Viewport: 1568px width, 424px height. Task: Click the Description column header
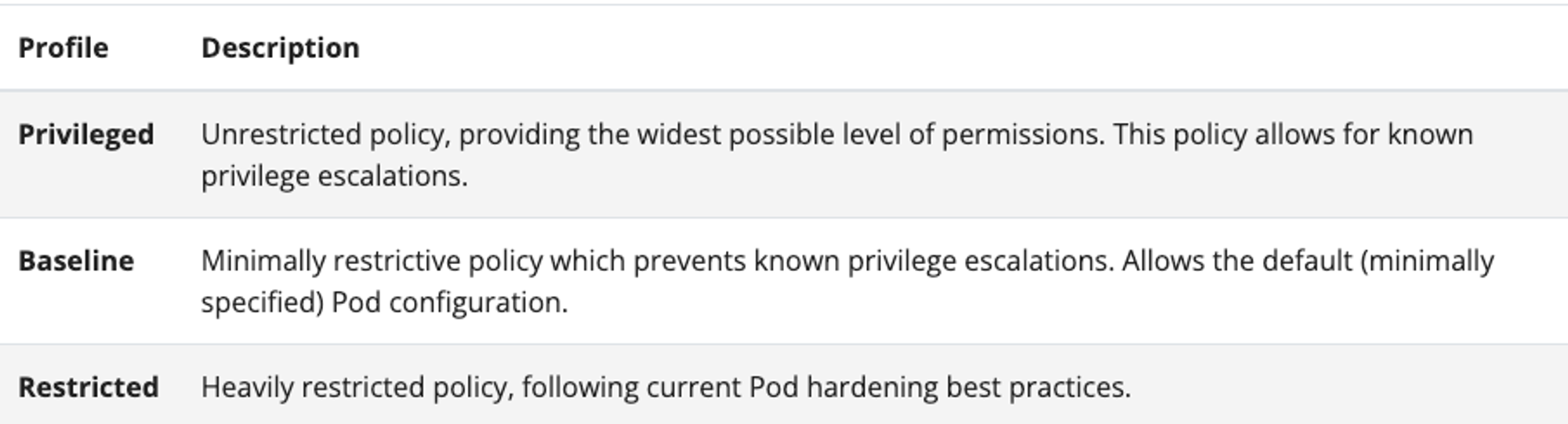[x=280, y=48]
